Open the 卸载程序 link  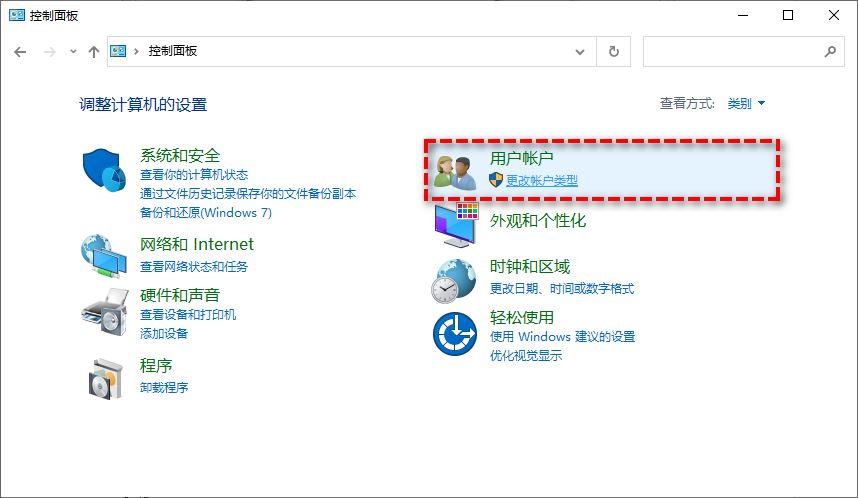click(164, 387)
